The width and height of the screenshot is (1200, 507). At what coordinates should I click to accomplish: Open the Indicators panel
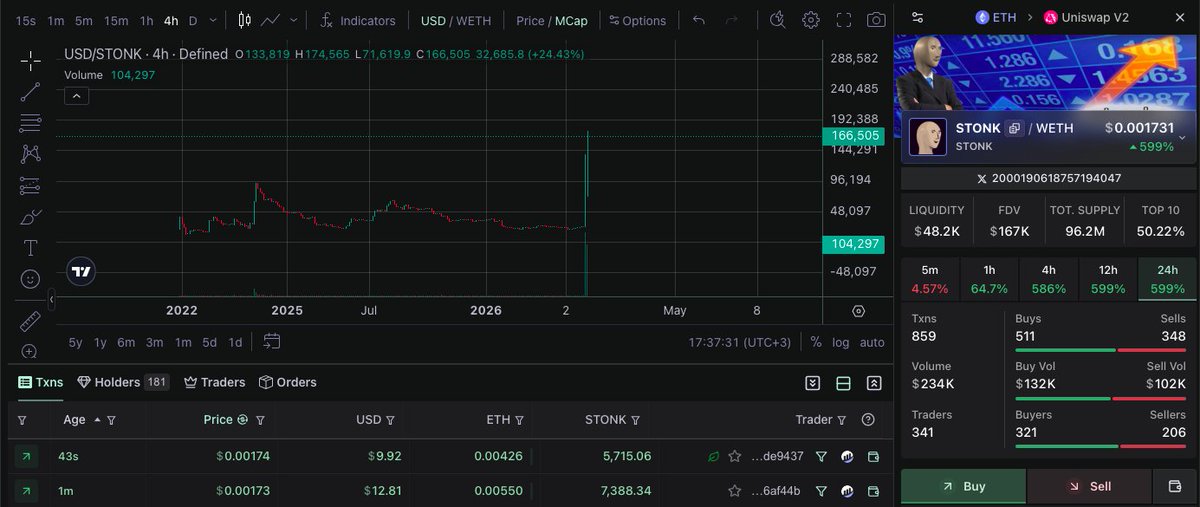pyautogui.click(x=358, y=20)
